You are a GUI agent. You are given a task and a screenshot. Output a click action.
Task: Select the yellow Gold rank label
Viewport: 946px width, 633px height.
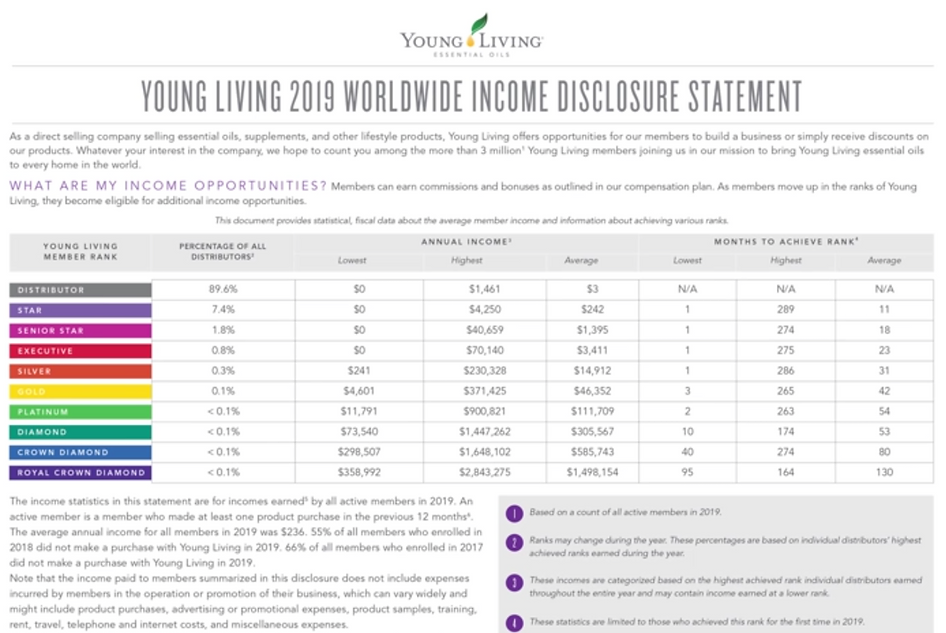(80, 392)
